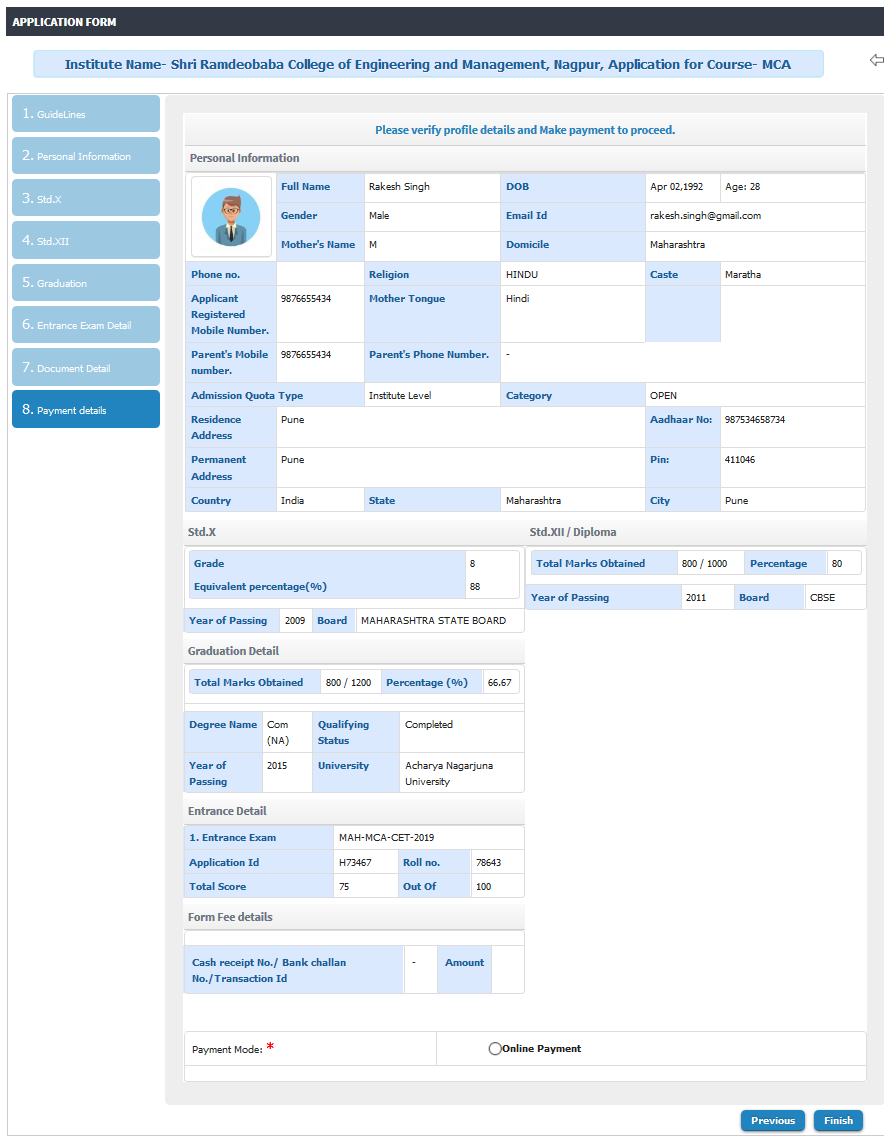Screen dimensions: 892x1142
Task: Click the Amount label in fee details
Action: (x=465, y=963)
